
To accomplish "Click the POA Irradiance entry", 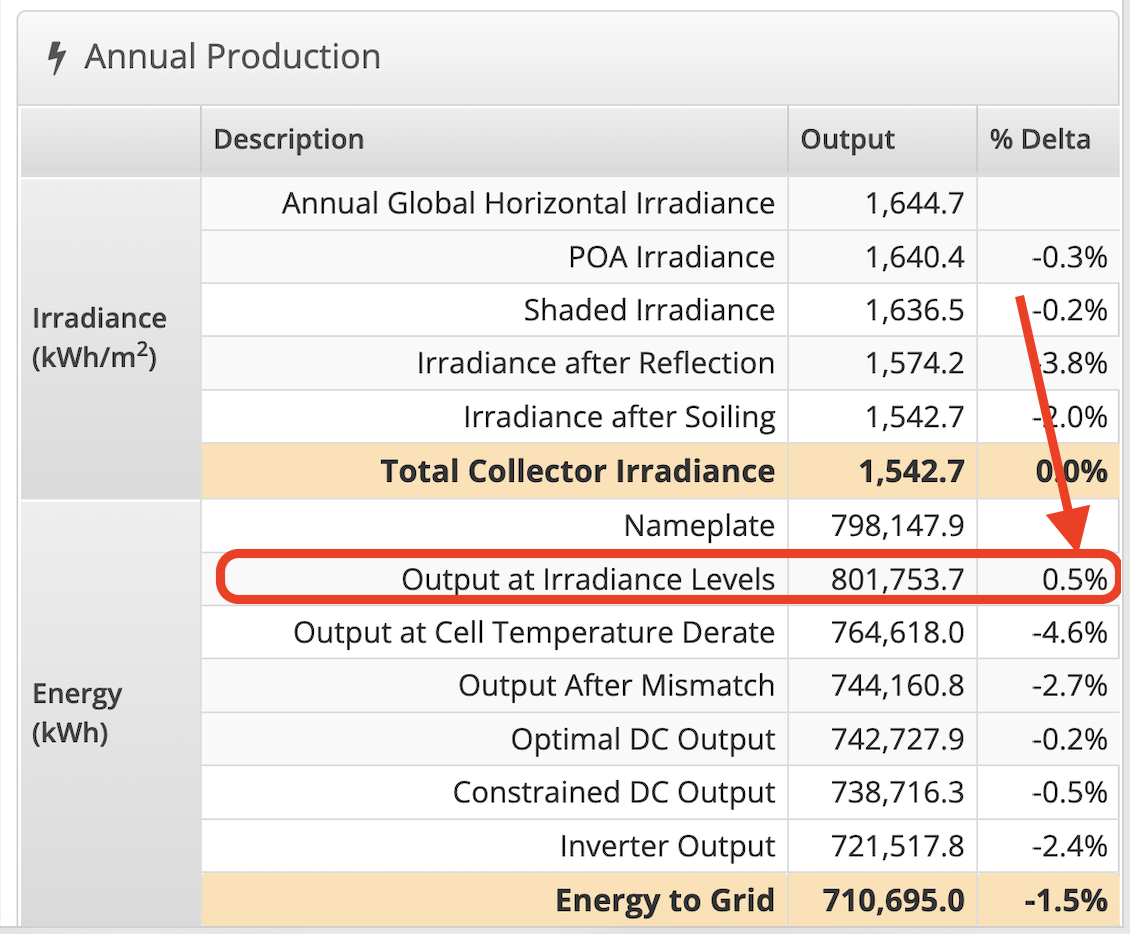I will click(x=672, y=257).
